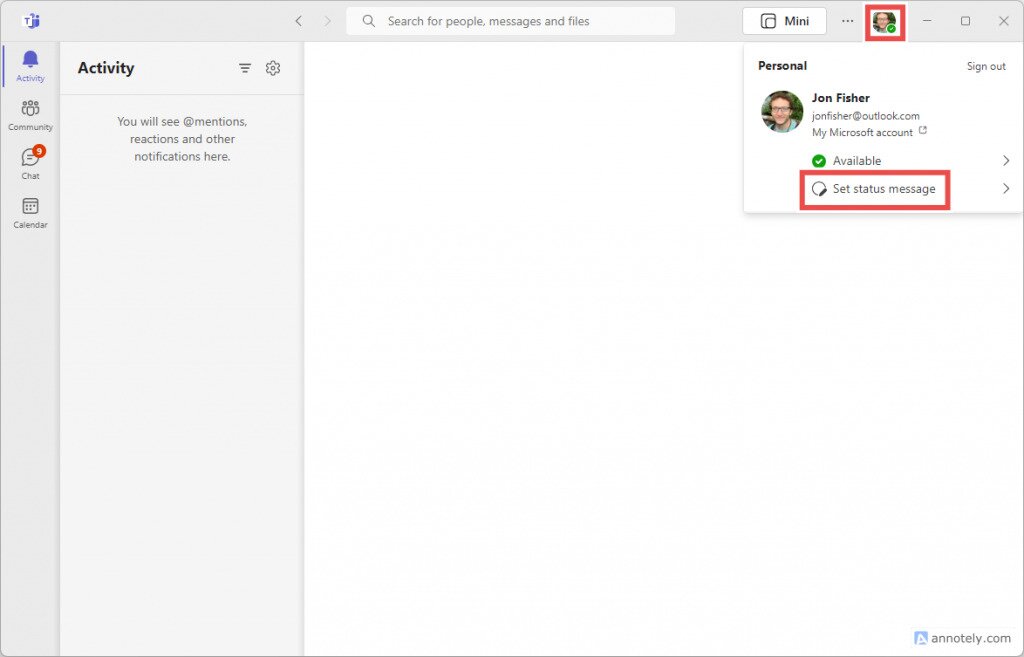Expand the Set status message chevron
Viewport: 1024px width, 657px height.
point(1007,188)
